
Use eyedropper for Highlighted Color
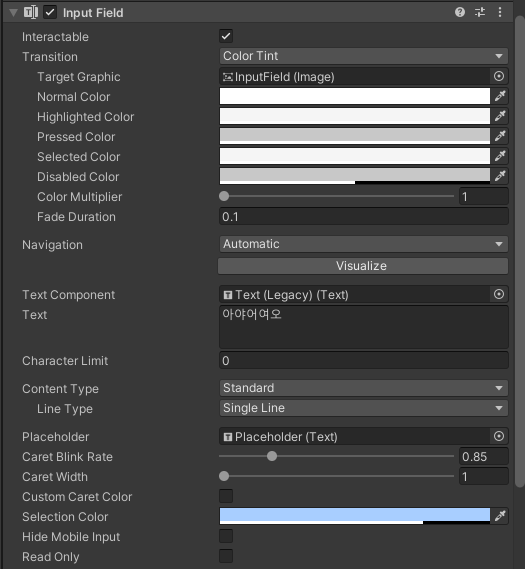[500, 116]
